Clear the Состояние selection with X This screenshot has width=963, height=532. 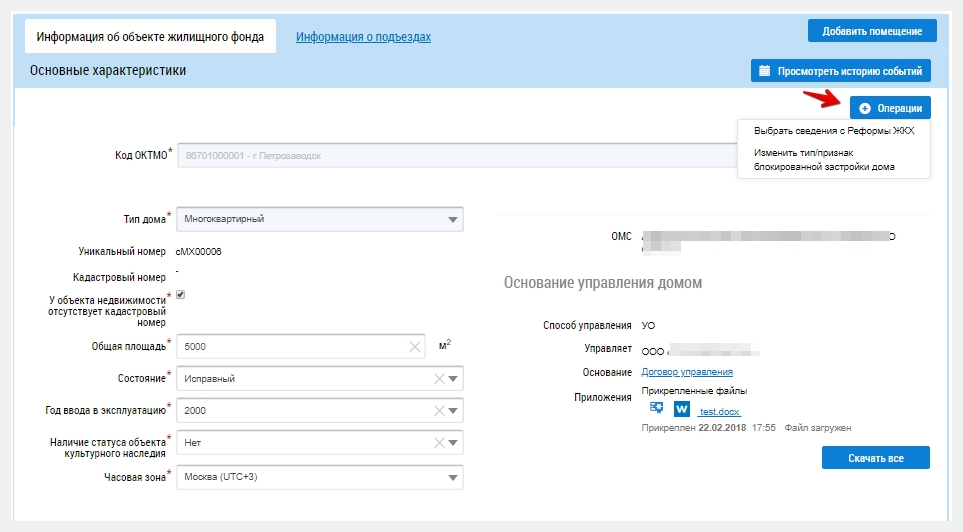(438, 379)
